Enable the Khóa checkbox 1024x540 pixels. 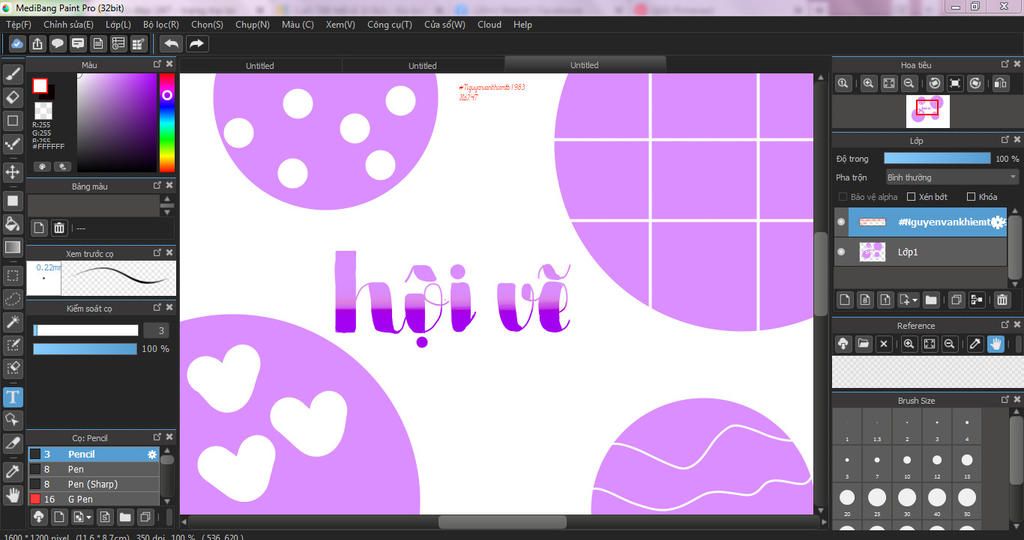[971, 197]
